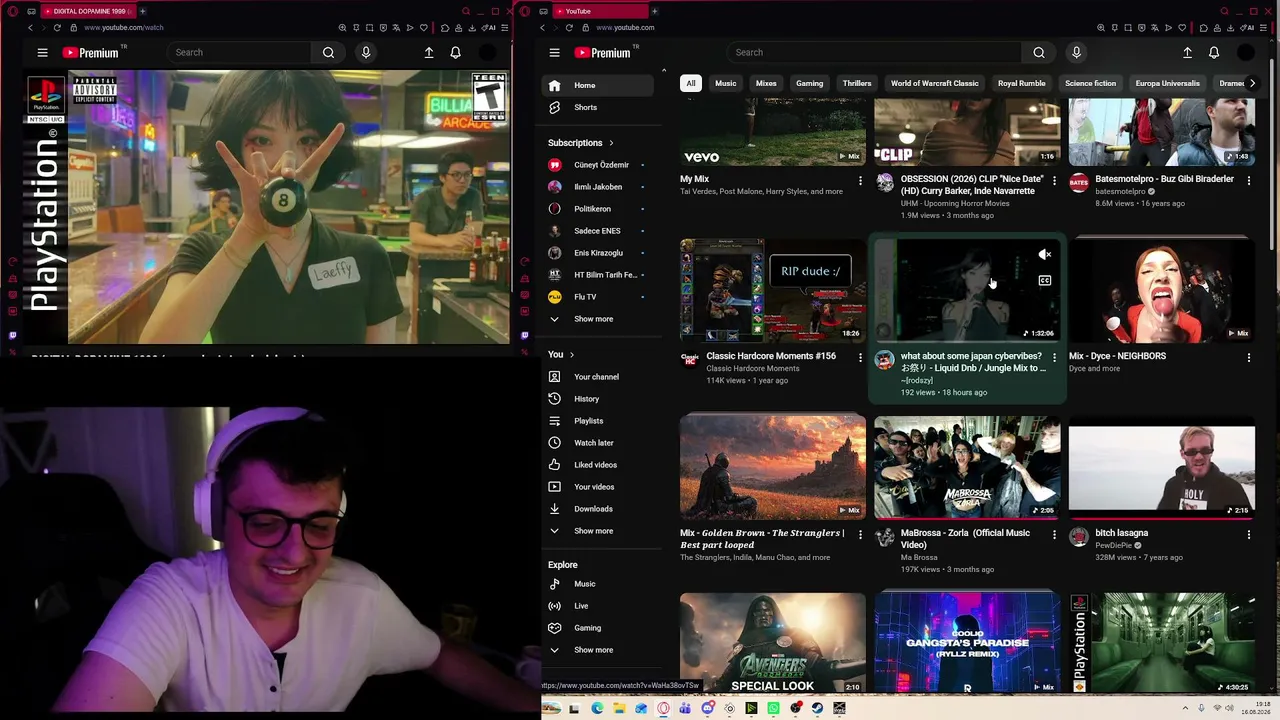Open a new tab in the left browser window
The height and width of the screenshot is (720, 1280).
tap(142, 11)
